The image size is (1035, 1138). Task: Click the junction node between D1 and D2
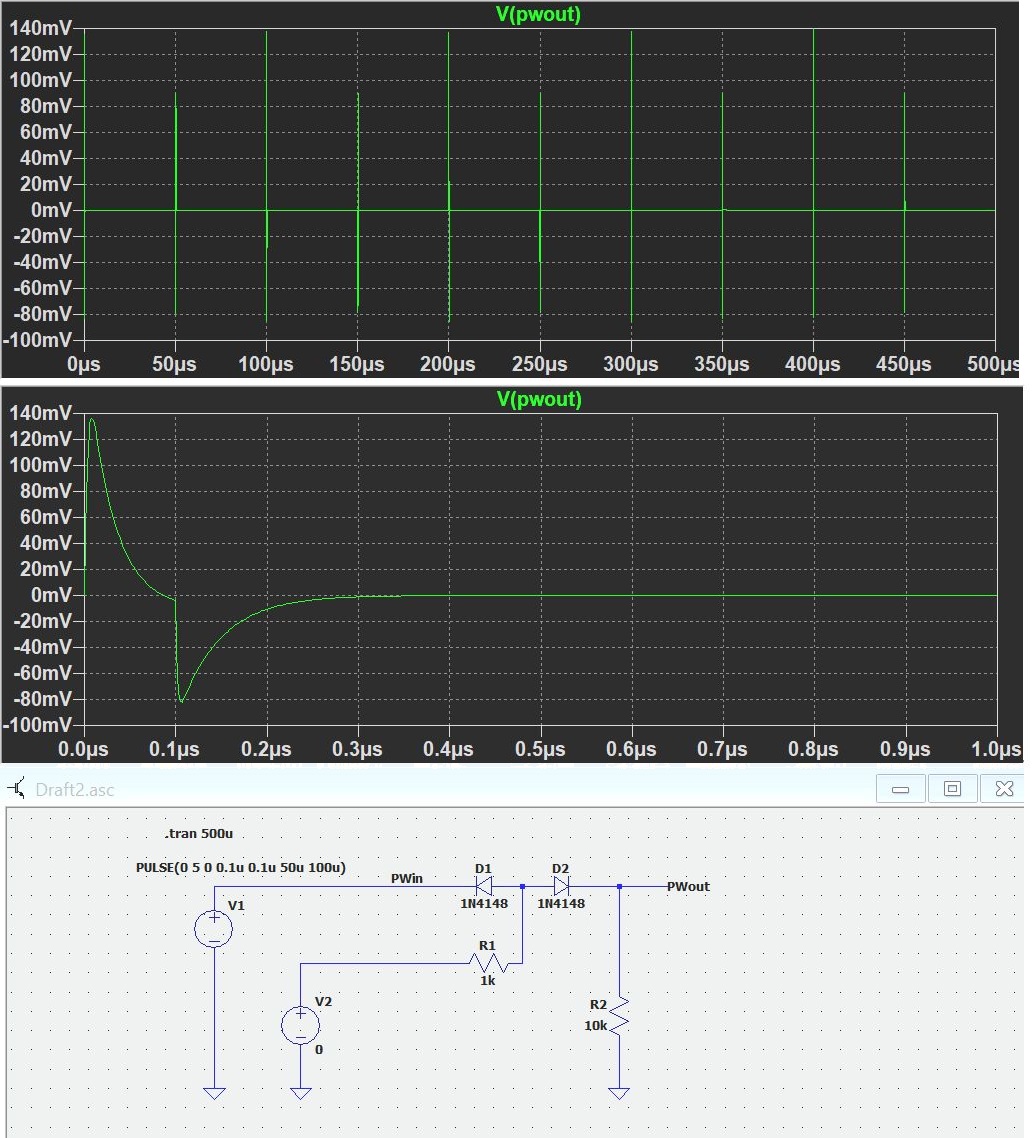pos(523,886)
